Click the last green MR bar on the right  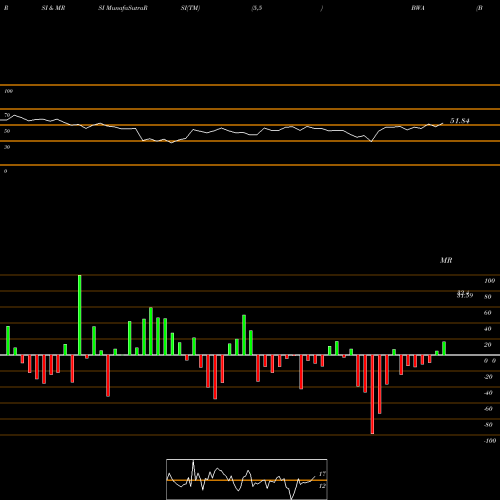(444, 348)
